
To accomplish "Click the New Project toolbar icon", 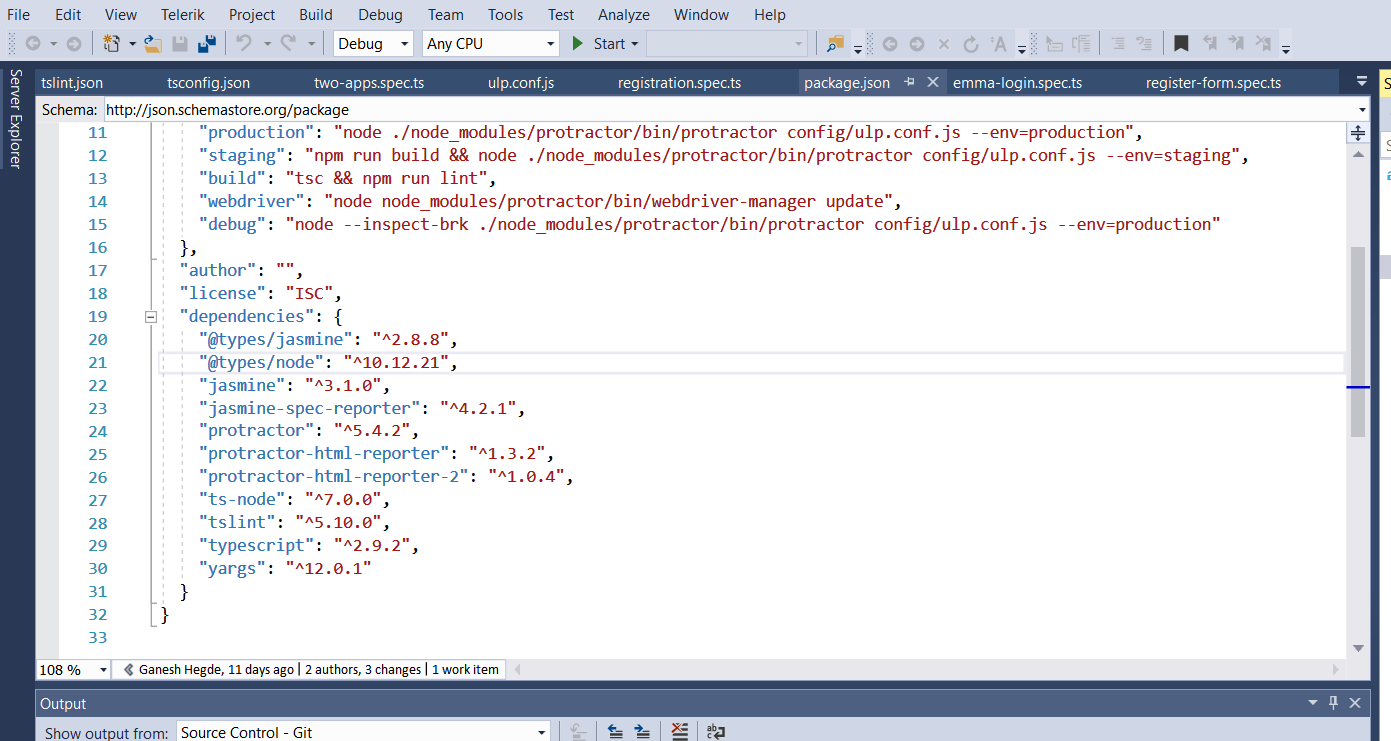I will [111, 44].
